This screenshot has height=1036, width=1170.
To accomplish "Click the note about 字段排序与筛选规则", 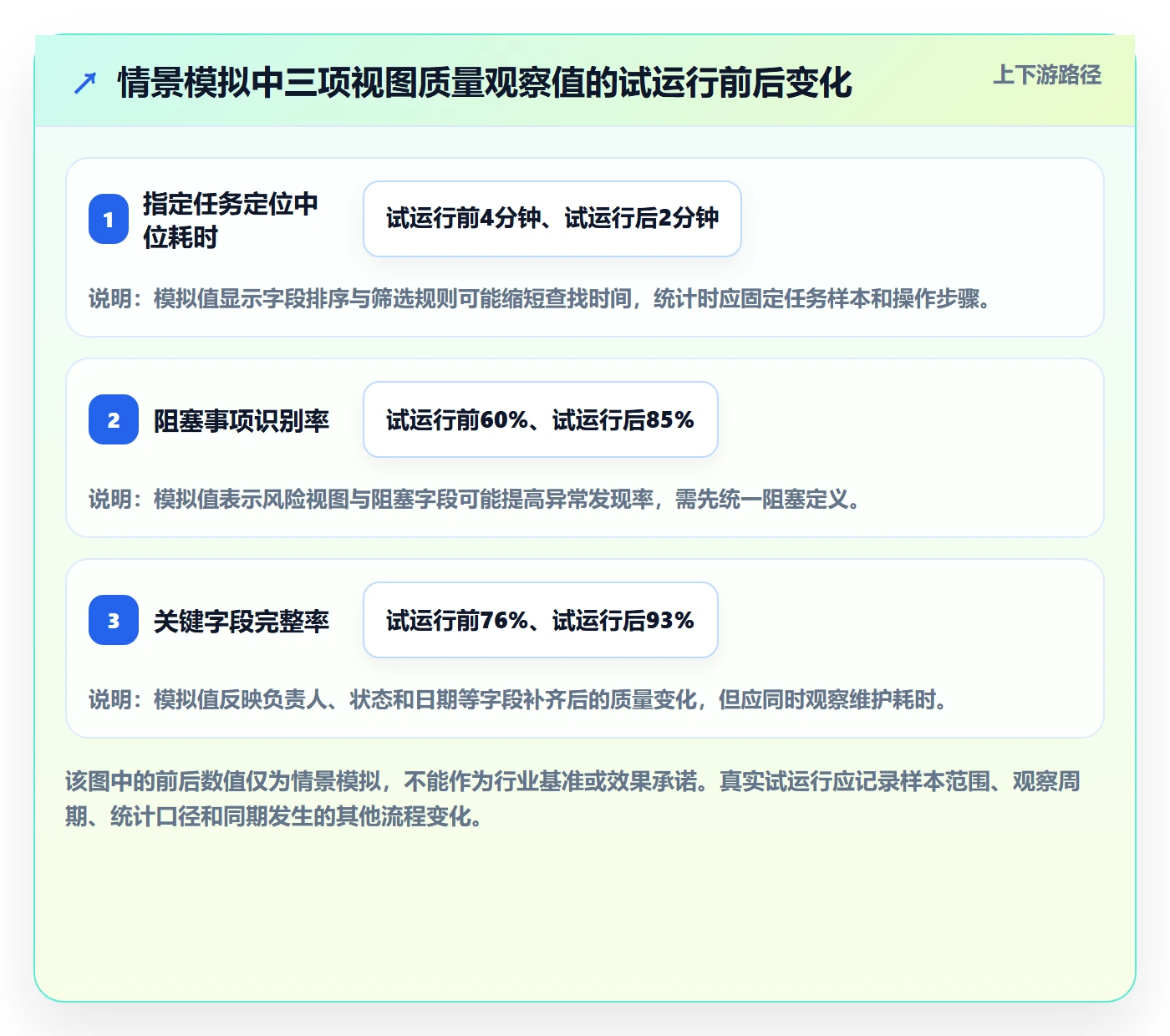I will click(x=541, y=298).
